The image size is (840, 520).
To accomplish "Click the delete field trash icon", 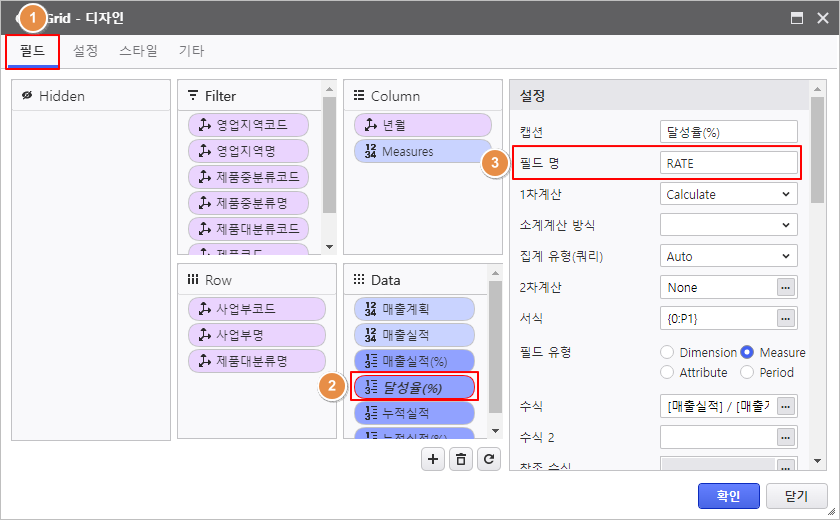I will tap(460, 459).
